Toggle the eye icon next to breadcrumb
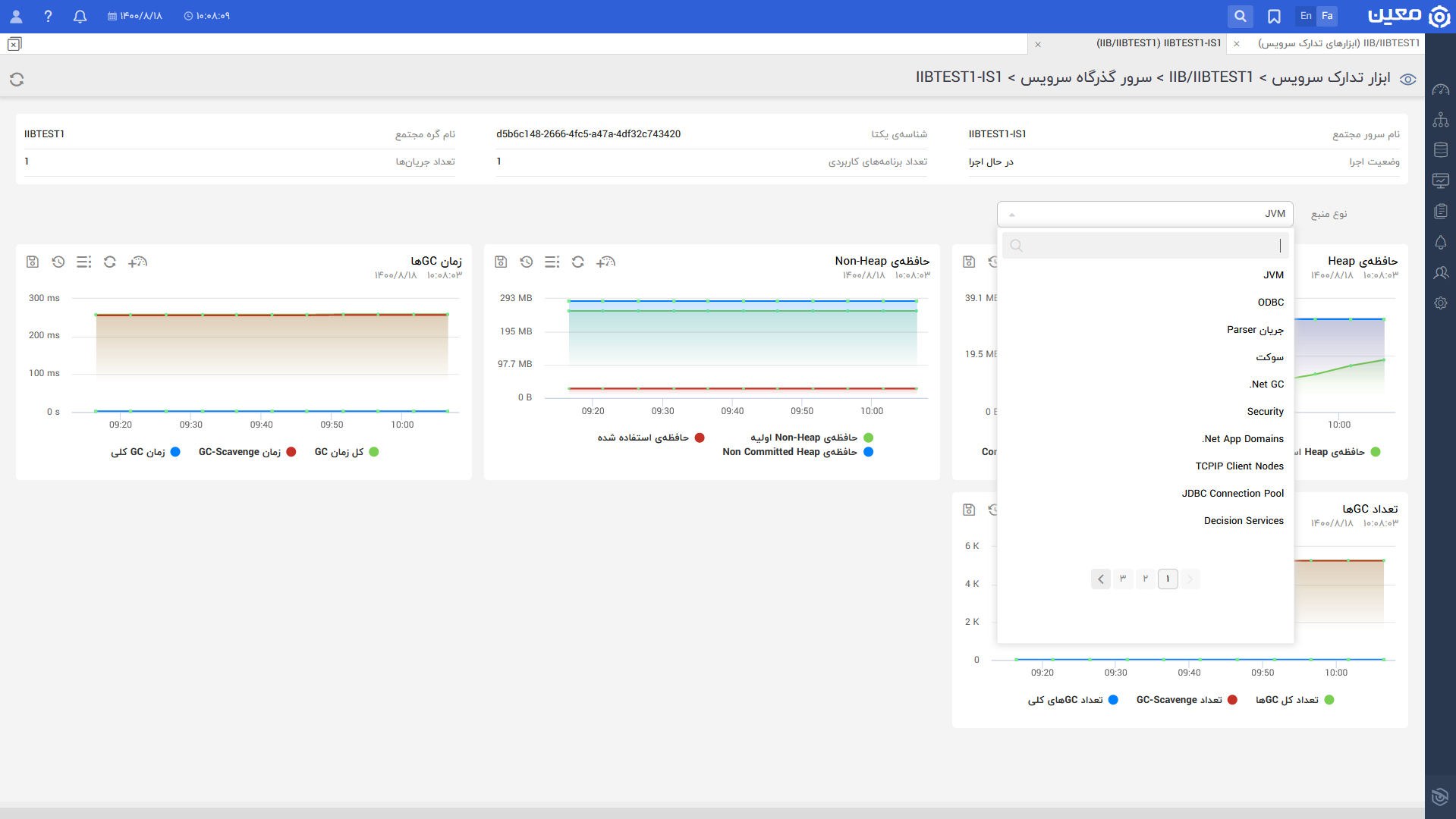Image resolution: width=1456 pixels, height=819 pixels. pos(1408,79)
